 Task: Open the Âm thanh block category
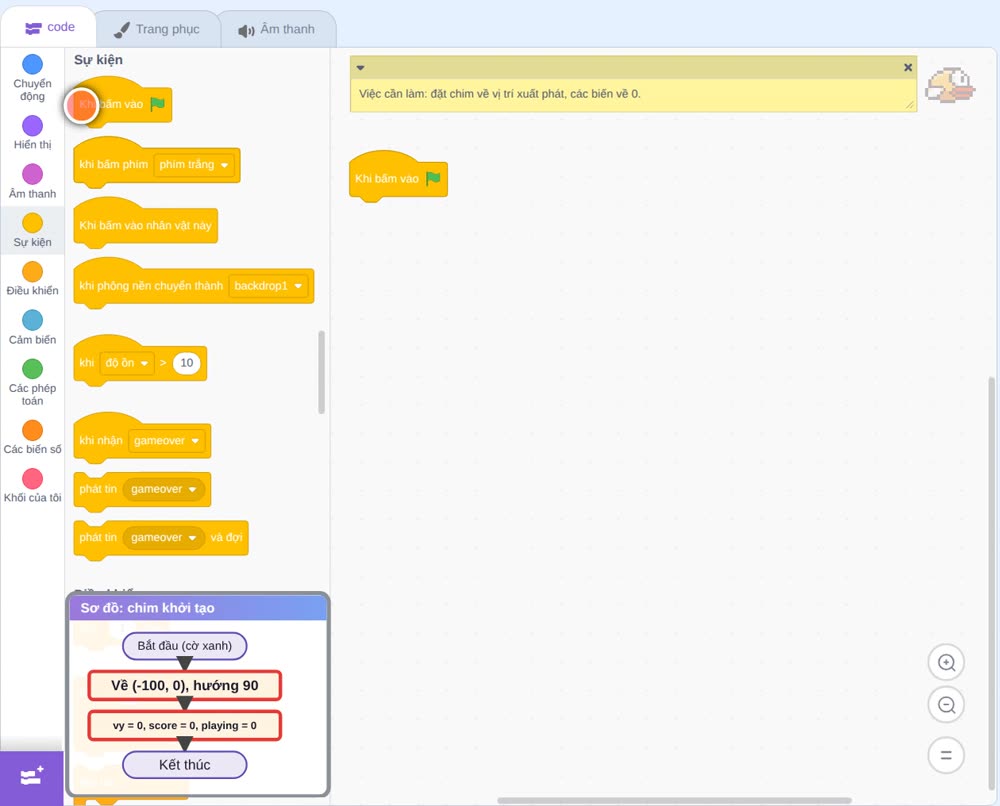pyautogui.click(x=33, y=181)
